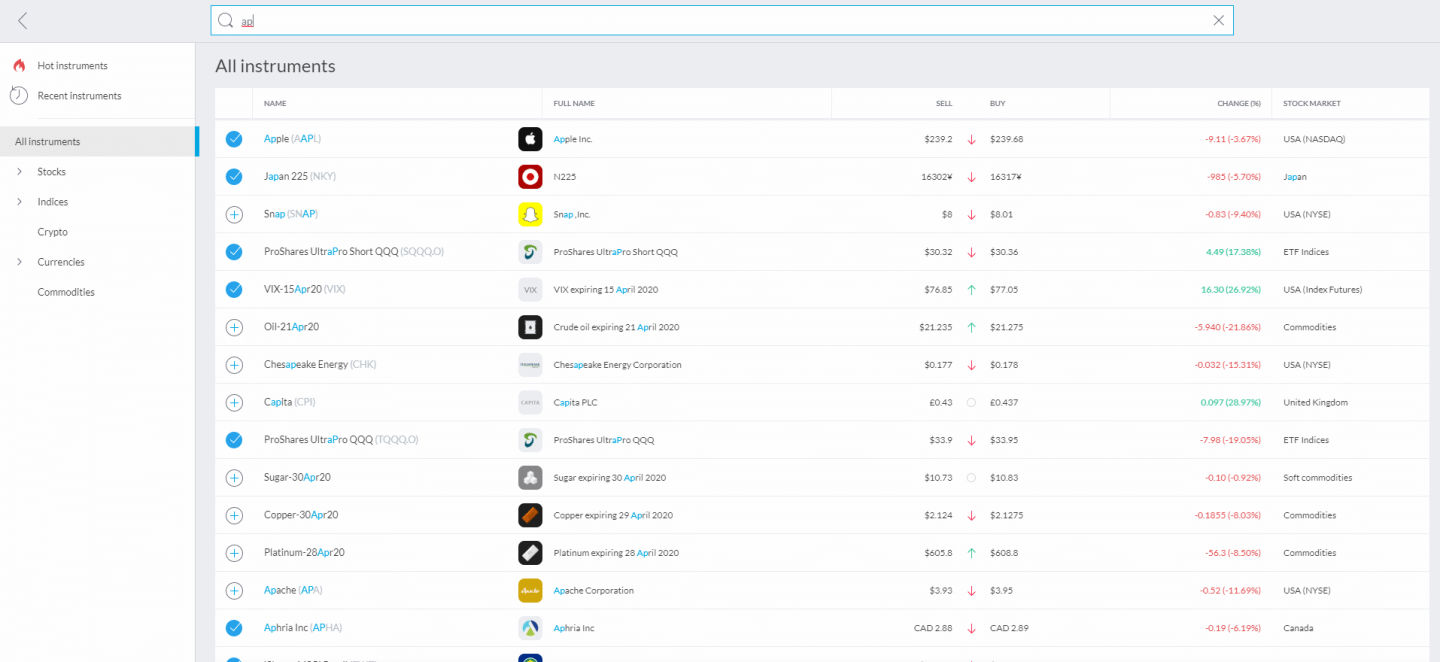Click the N225 Japan flag icon
1440x662 pixels.
tap(530, 176)
